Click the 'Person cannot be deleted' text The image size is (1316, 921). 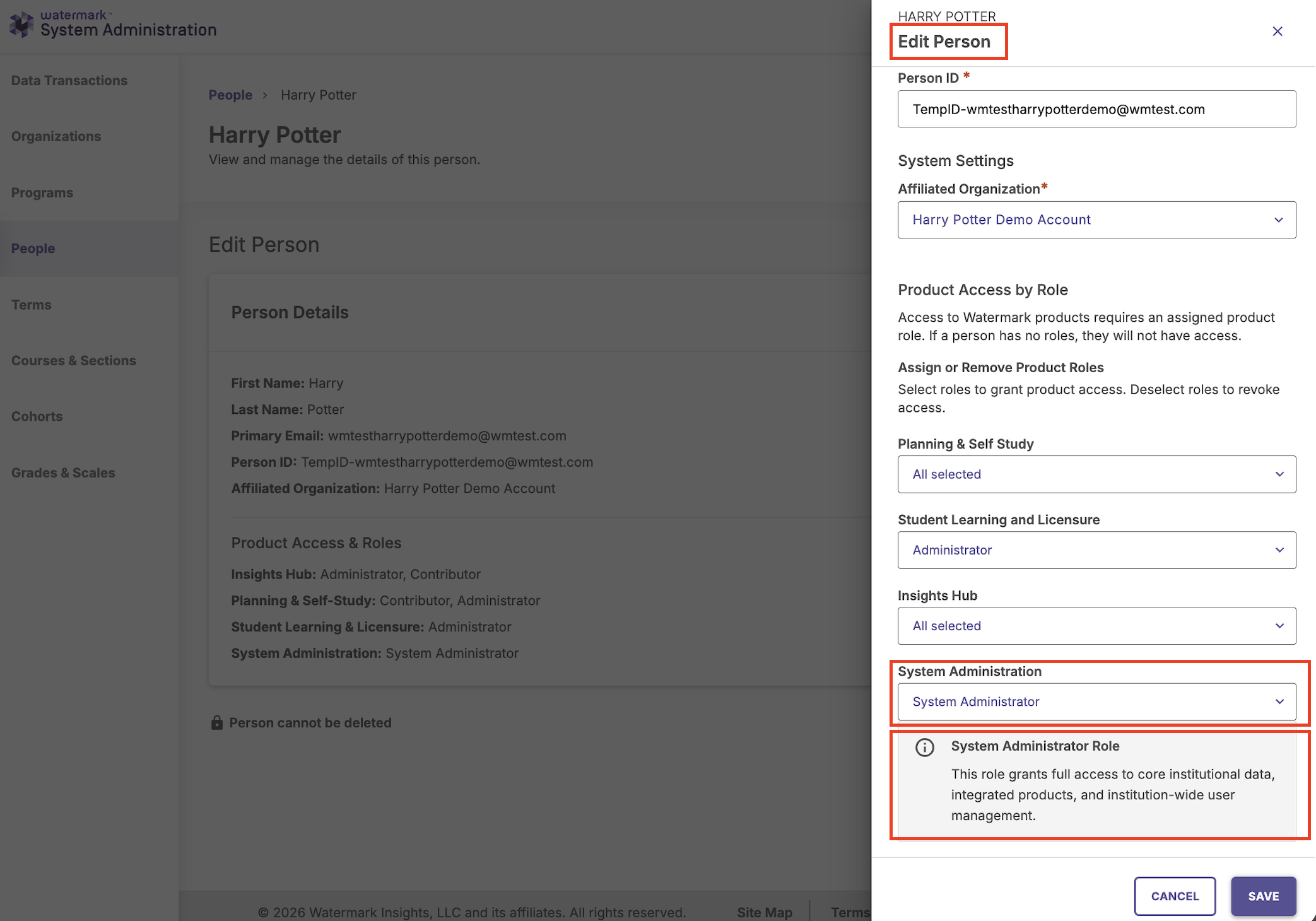click(x=310, y=723)
